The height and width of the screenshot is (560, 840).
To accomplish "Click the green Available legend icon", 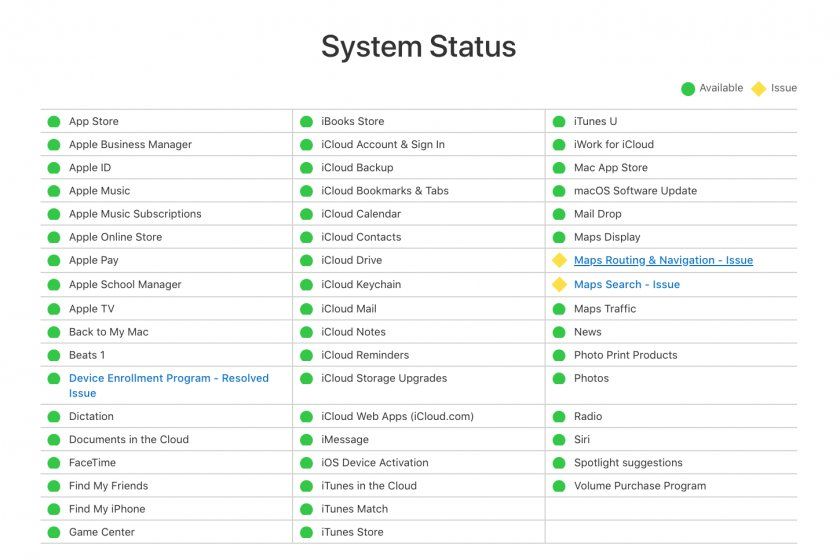I will click(x=688, y=89).
